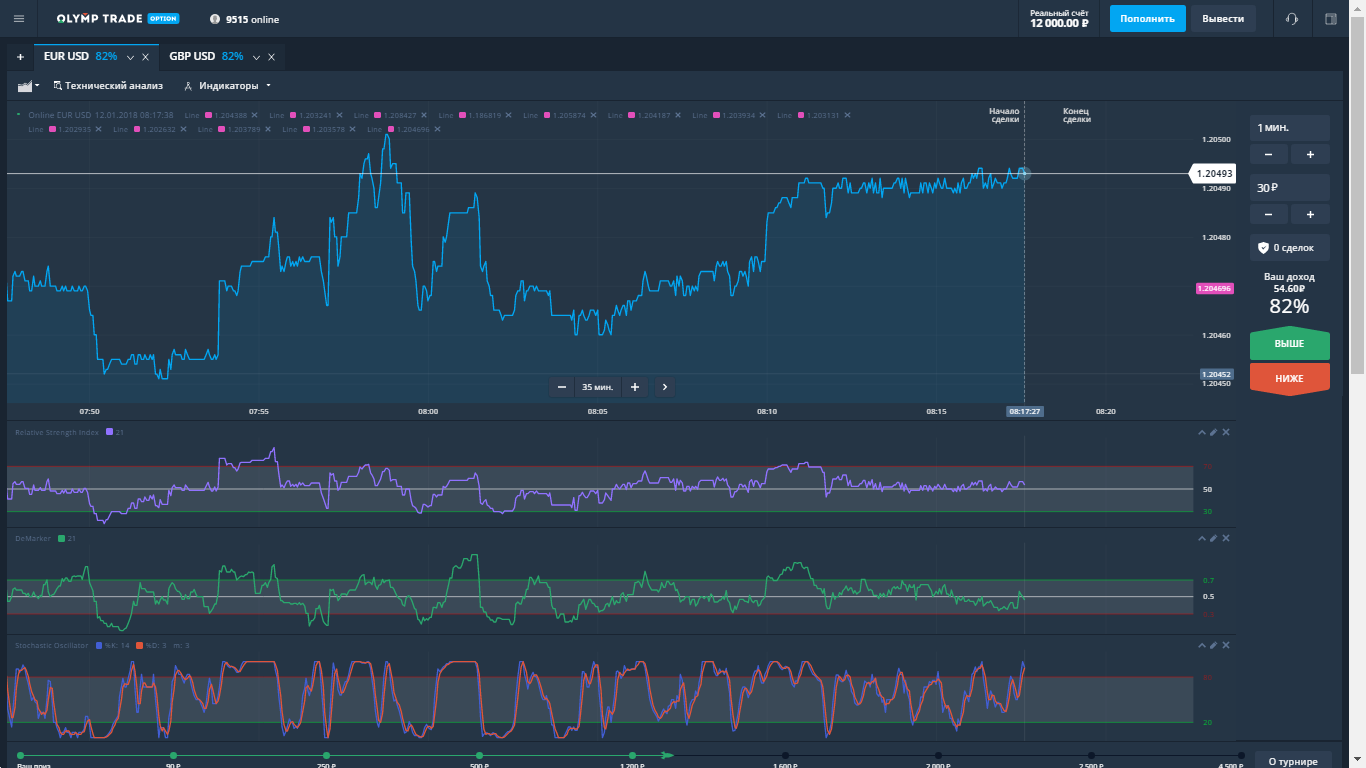
Task: Select the green DeMarker color swatch
Action: pyautogui.click(x=61, y=538)
